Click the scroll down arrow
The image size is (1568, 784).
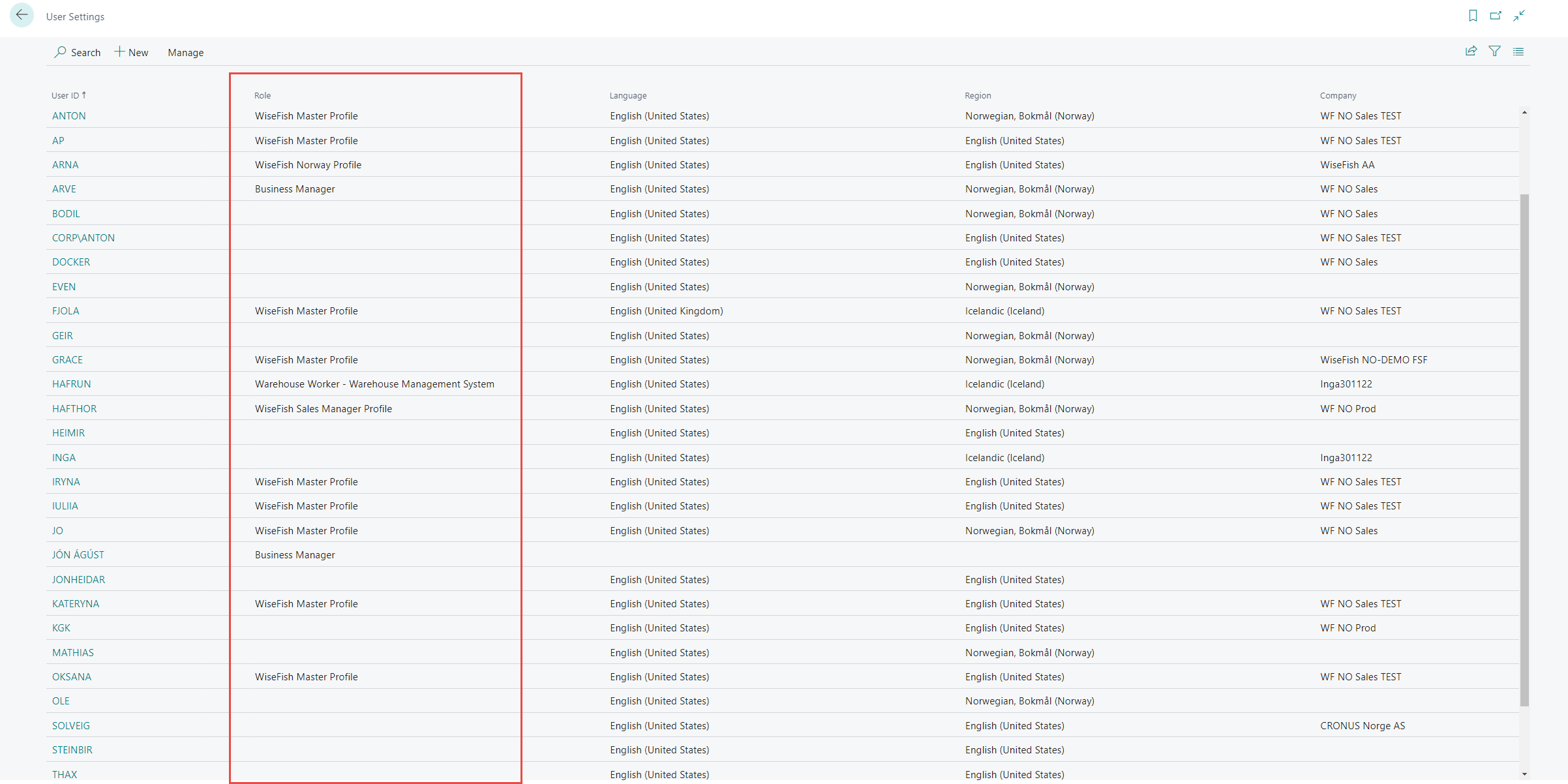click(1524, 774)
